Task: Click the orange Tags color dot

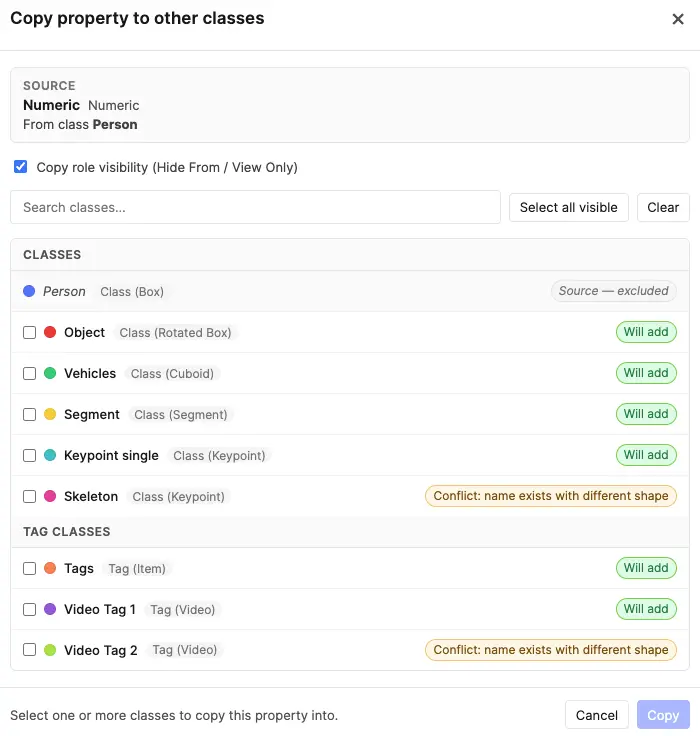Action: [50, 568]
